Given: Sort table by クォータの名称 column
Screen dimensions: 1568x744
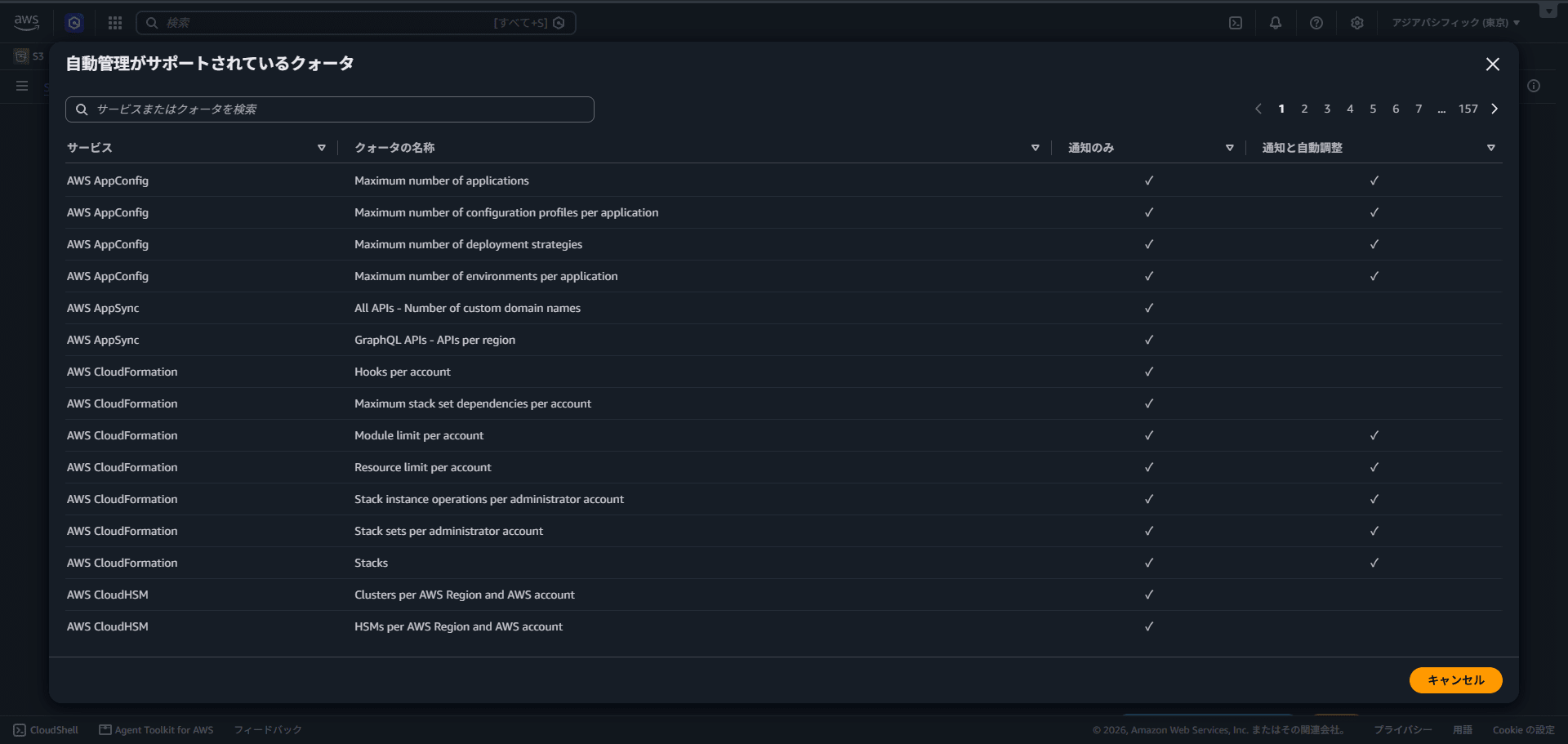Looking at the screenshot, I should pyautogui.click(x=1036, y=148).
